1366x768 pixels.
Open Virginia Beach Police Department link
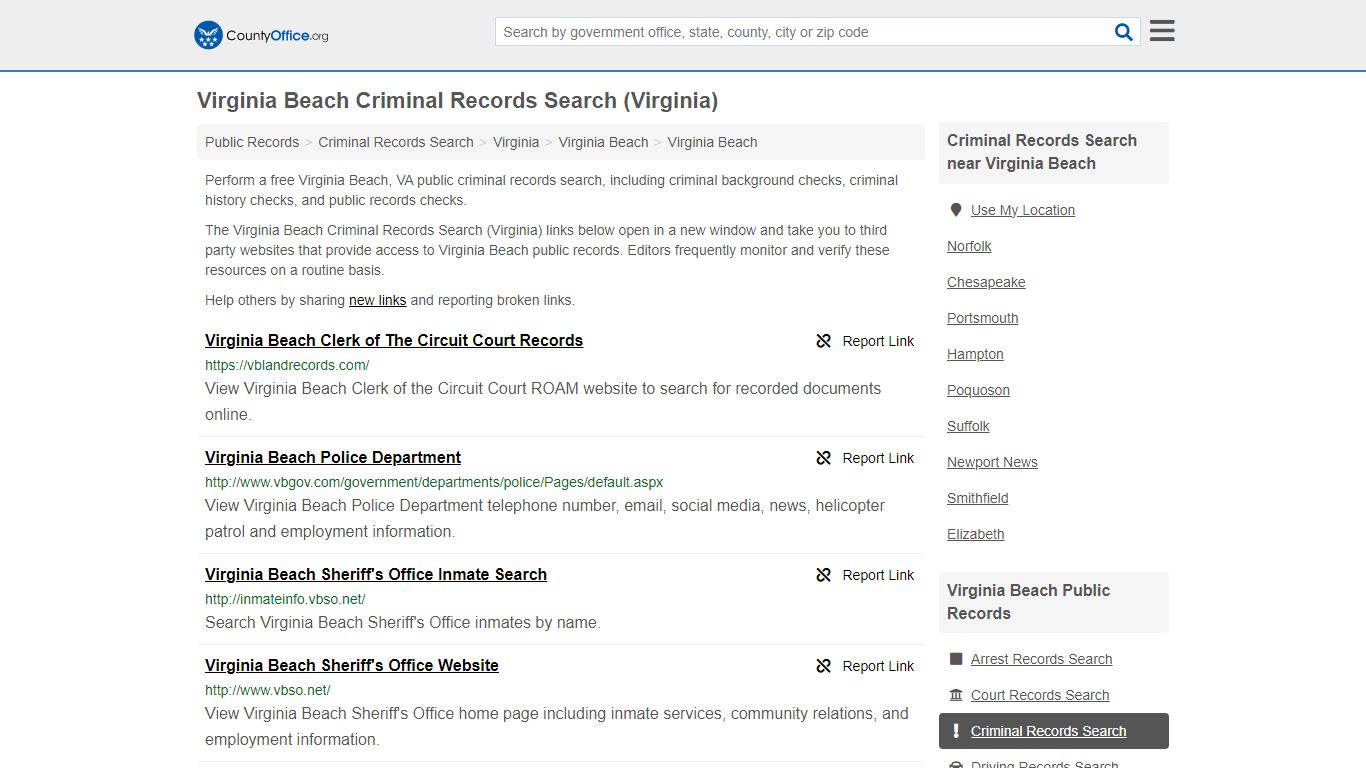point(333,457)
